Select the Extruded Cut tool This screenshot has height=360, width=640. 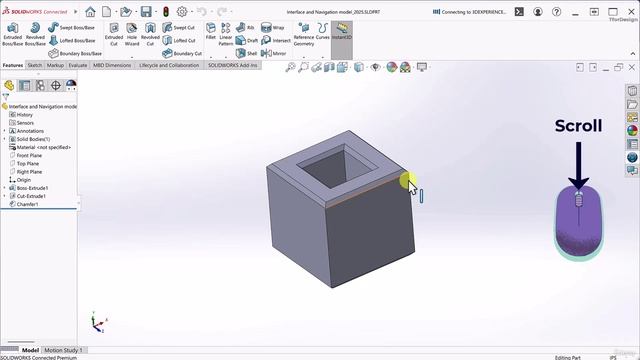pos(114,34)
